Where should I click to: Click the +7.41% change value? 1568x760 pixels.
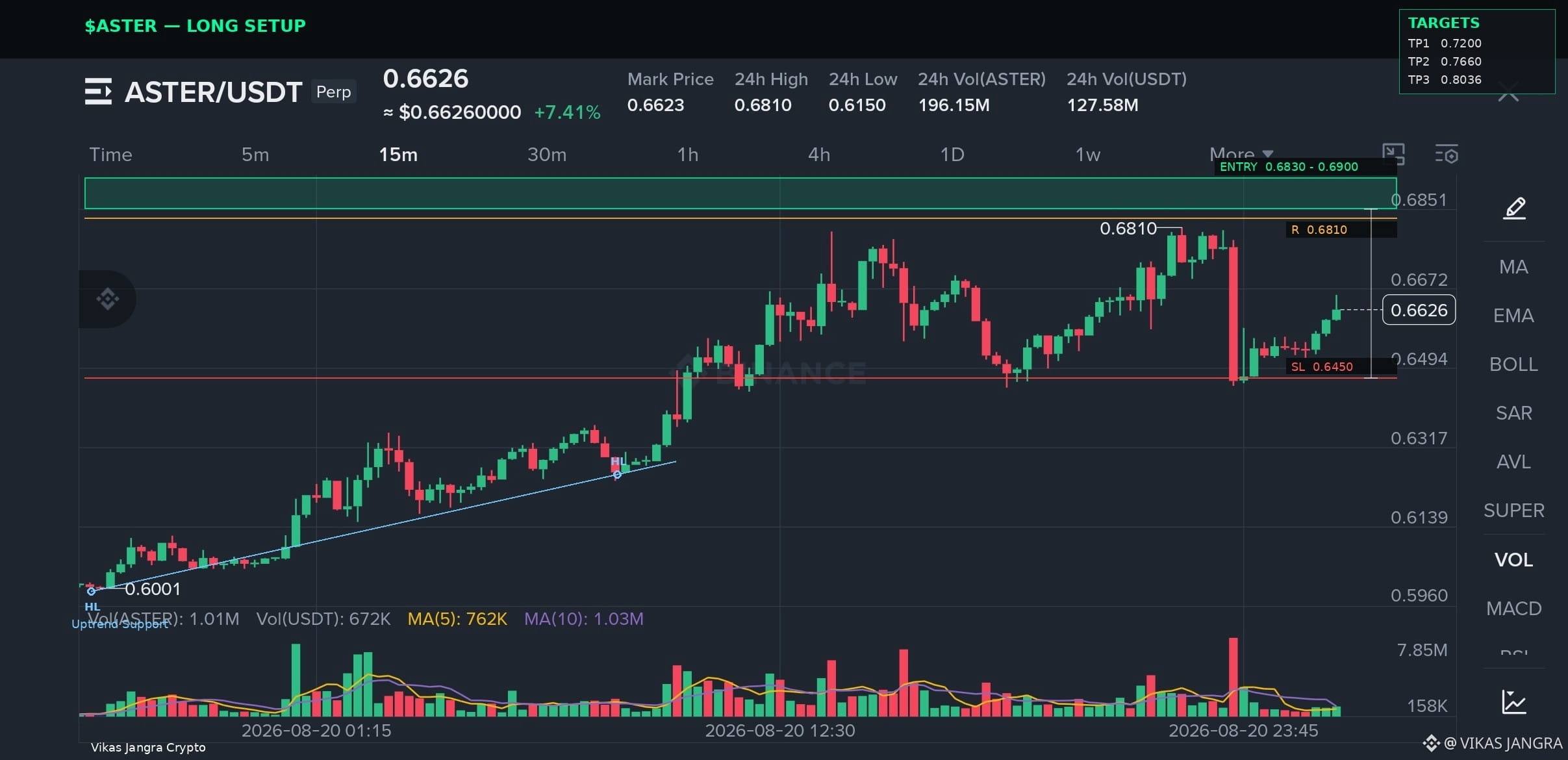pos(567,112)
